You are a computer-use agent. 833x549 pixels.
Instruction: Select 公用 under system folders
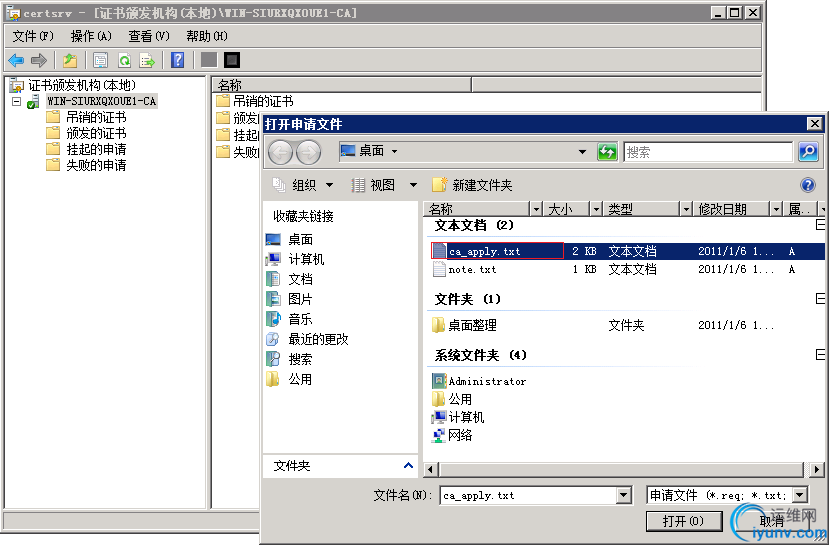(452, 399)
